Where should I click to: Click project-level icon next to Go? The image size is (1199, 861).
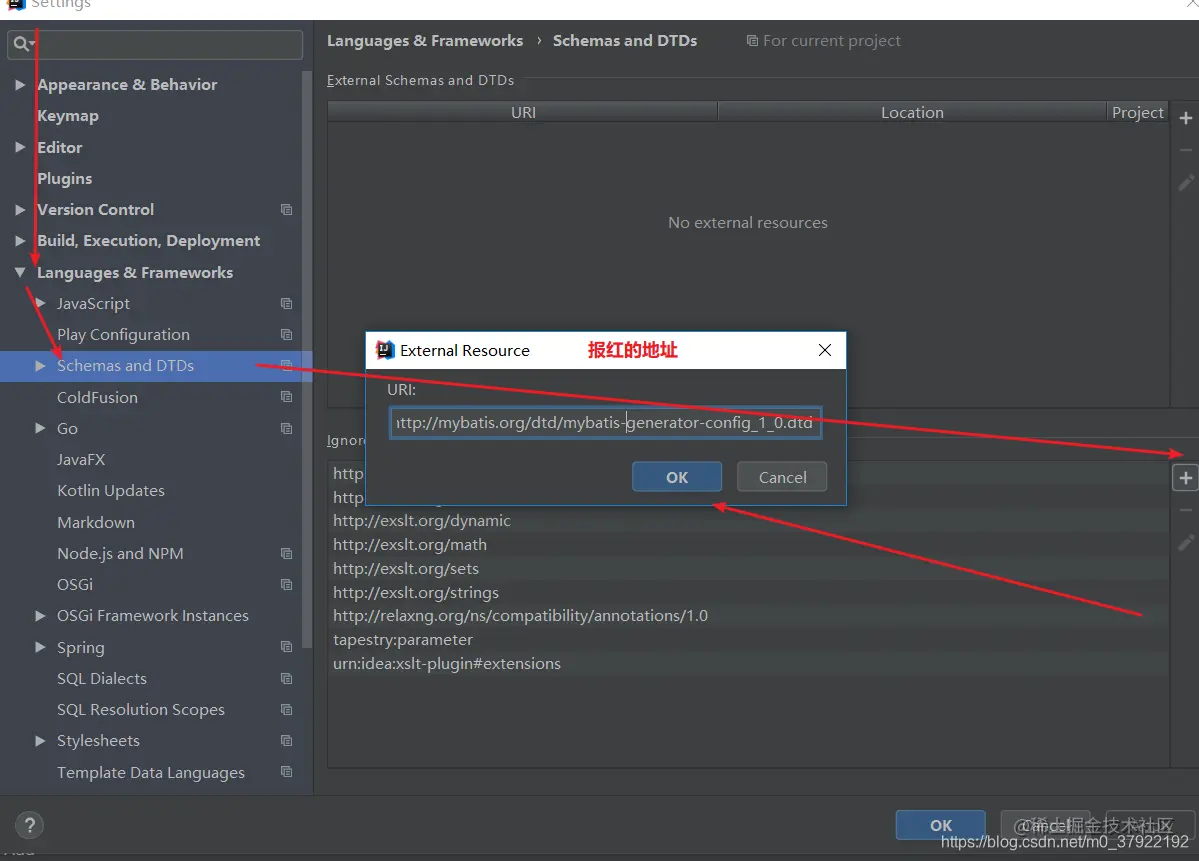[x=286, y=428]
